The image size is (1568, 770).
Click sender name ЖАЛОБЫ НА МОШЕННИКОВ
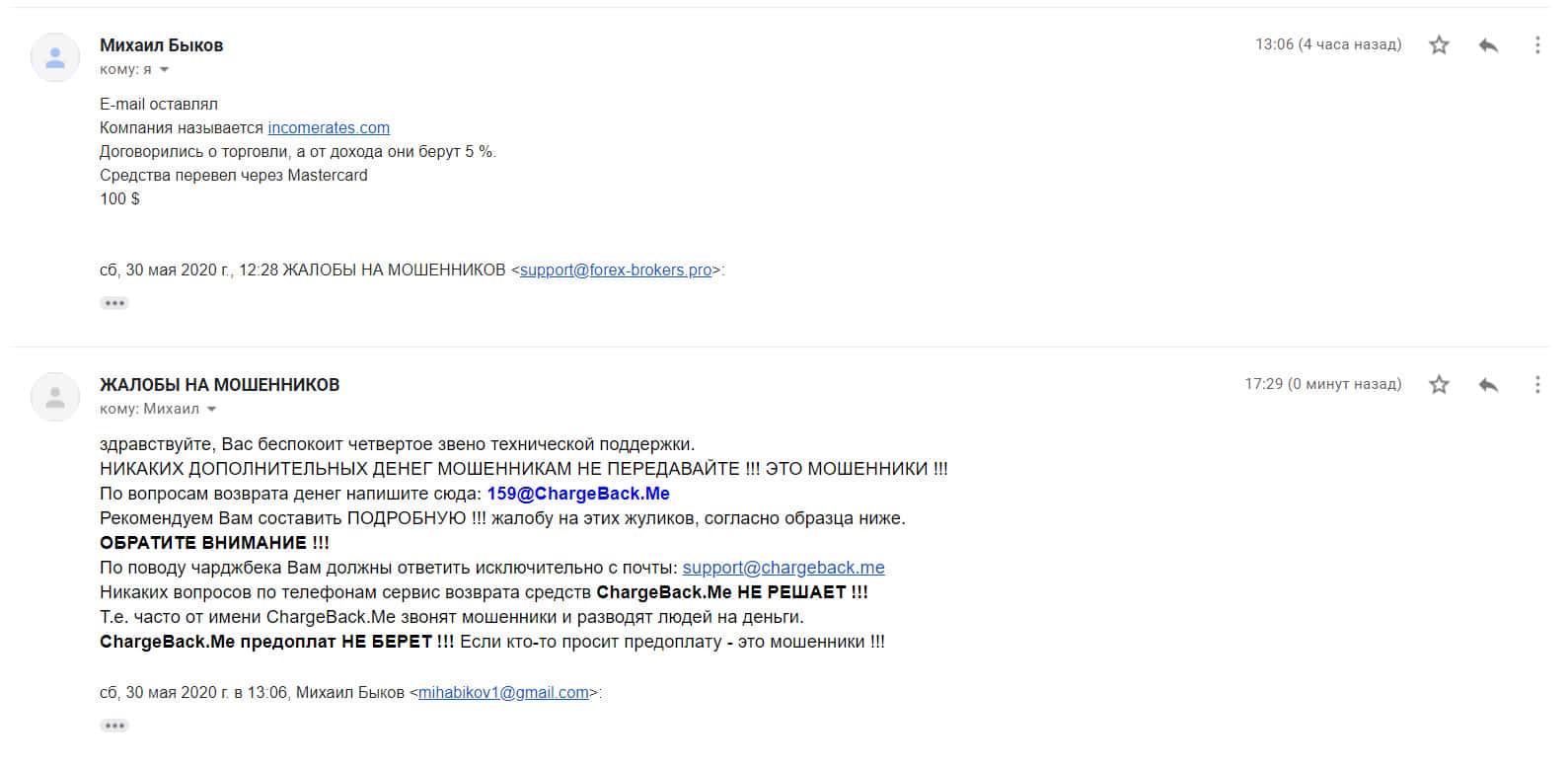pyautogui.click(x=220, y=385)
